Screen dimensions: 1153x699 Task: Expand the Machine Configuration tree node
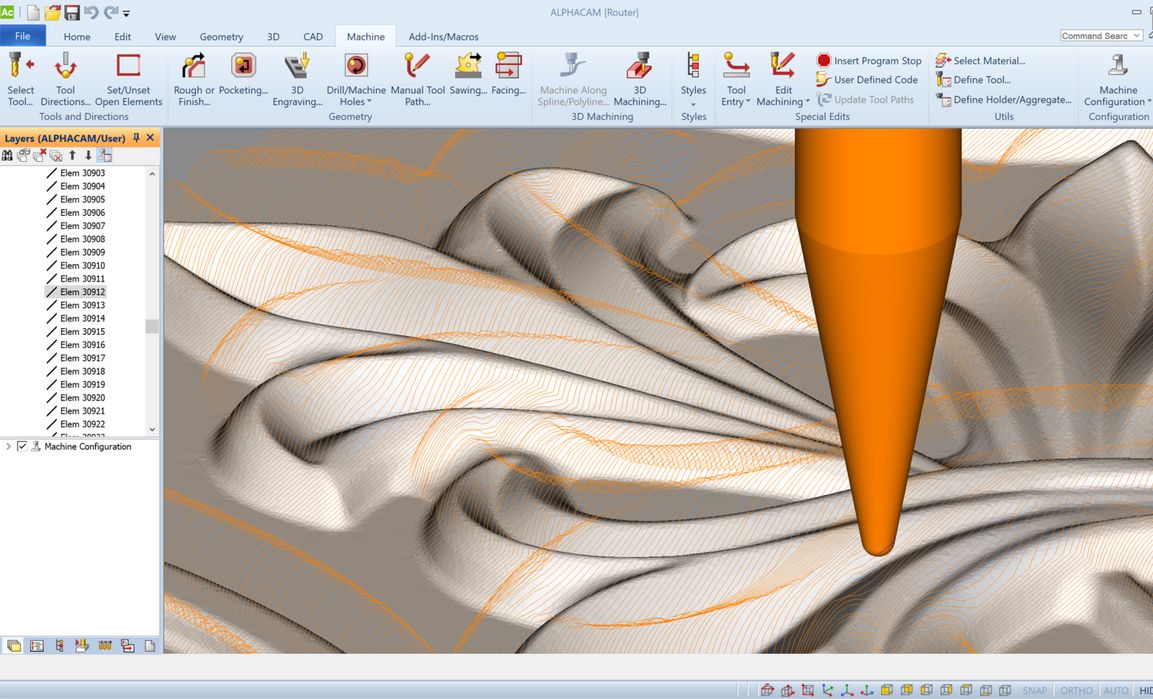pyautogui.click(x=8, y=447)
